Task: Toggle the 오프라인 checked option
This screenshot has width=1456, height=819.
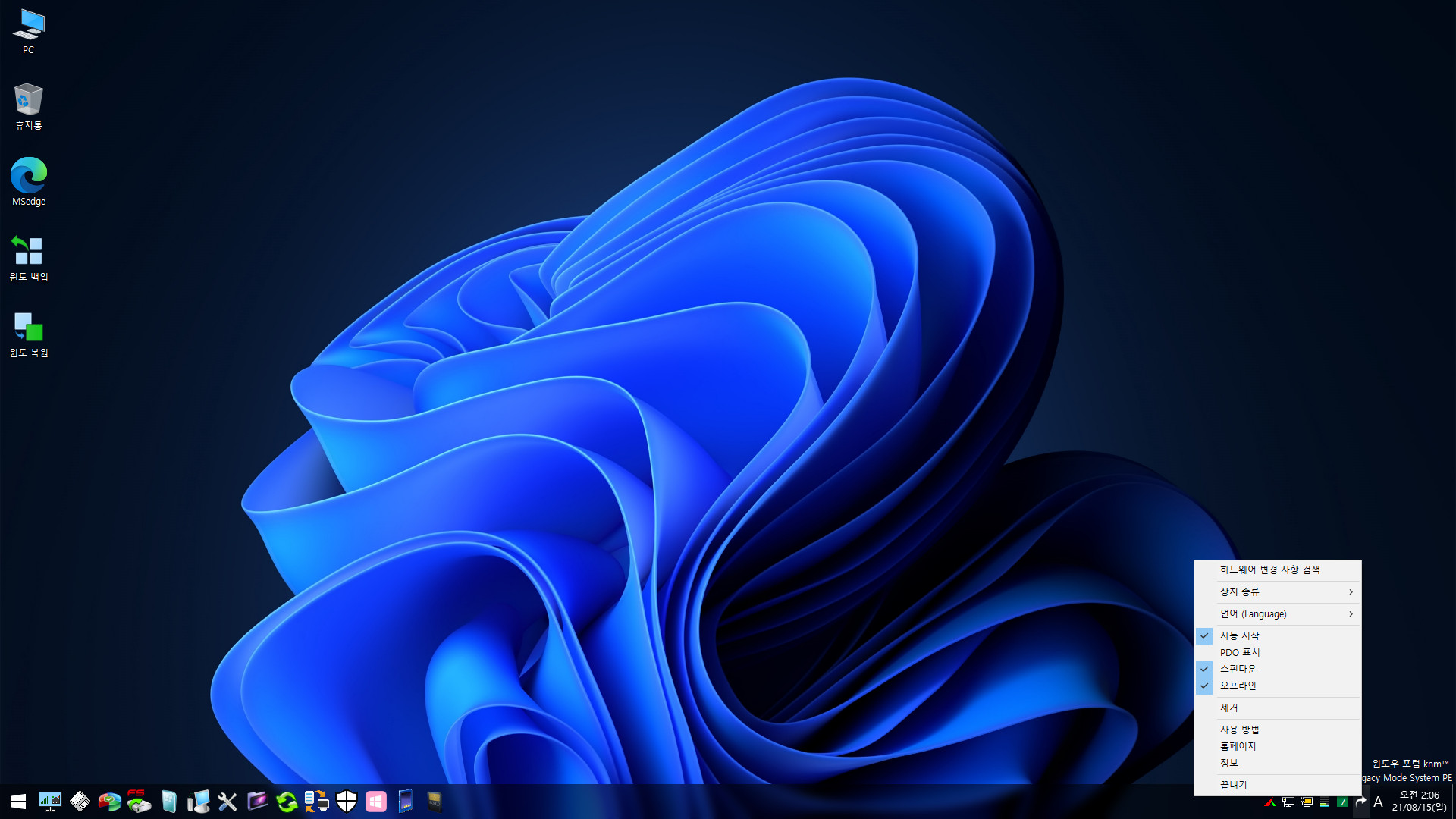Action: tap(1278, 686)
